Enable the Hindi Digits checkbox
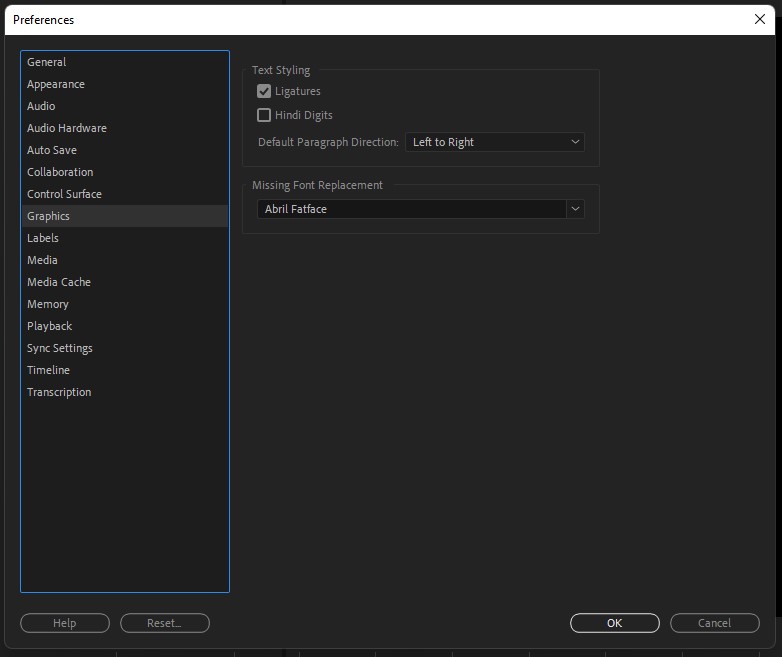The image size is (782, 657). click(264, 115)
